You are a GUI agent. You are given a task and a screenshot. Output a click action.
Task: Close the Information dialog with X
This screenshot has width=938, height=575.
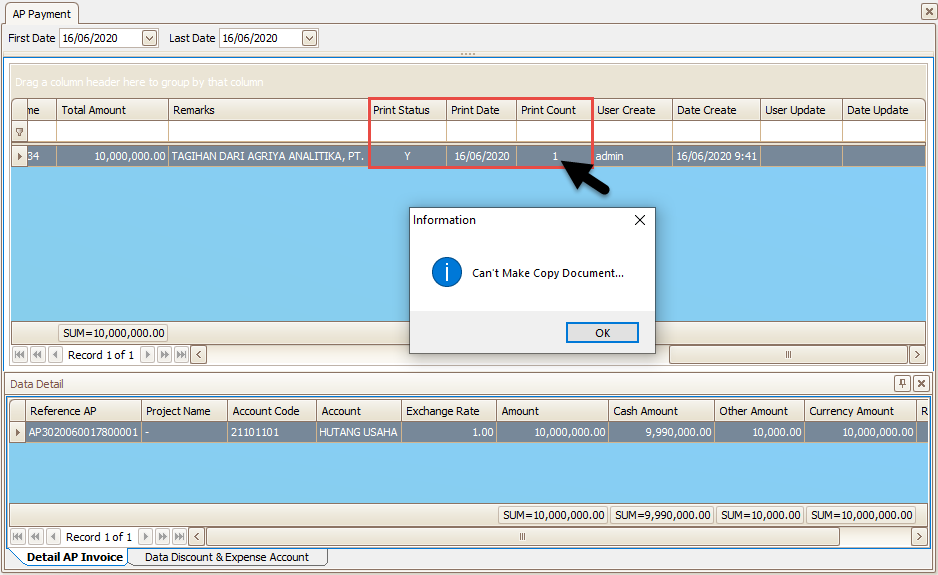(639, 220)
